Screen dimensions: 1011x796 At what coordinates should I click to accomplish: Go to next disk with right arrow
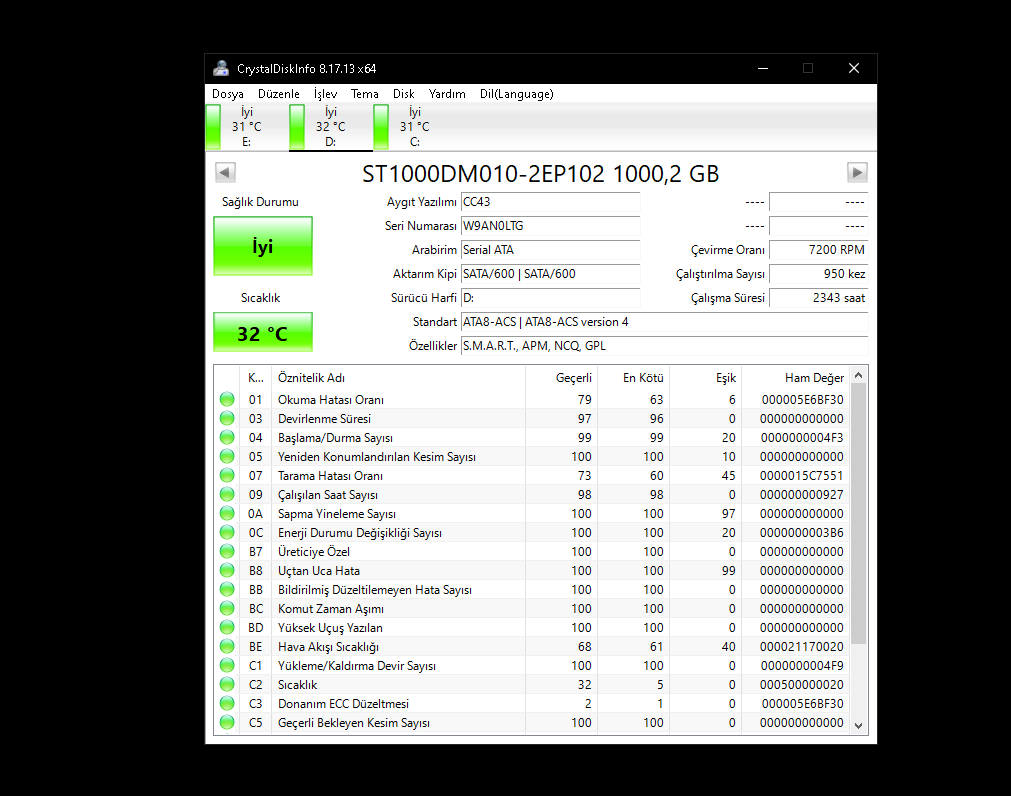click(x=857, y=173)
